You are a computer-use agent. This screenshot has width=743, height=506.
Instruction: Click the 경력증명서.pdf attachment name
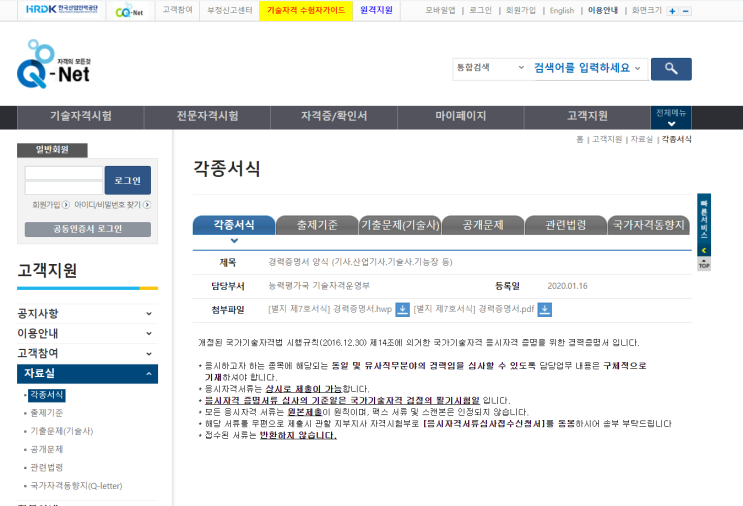click(473, 309)
